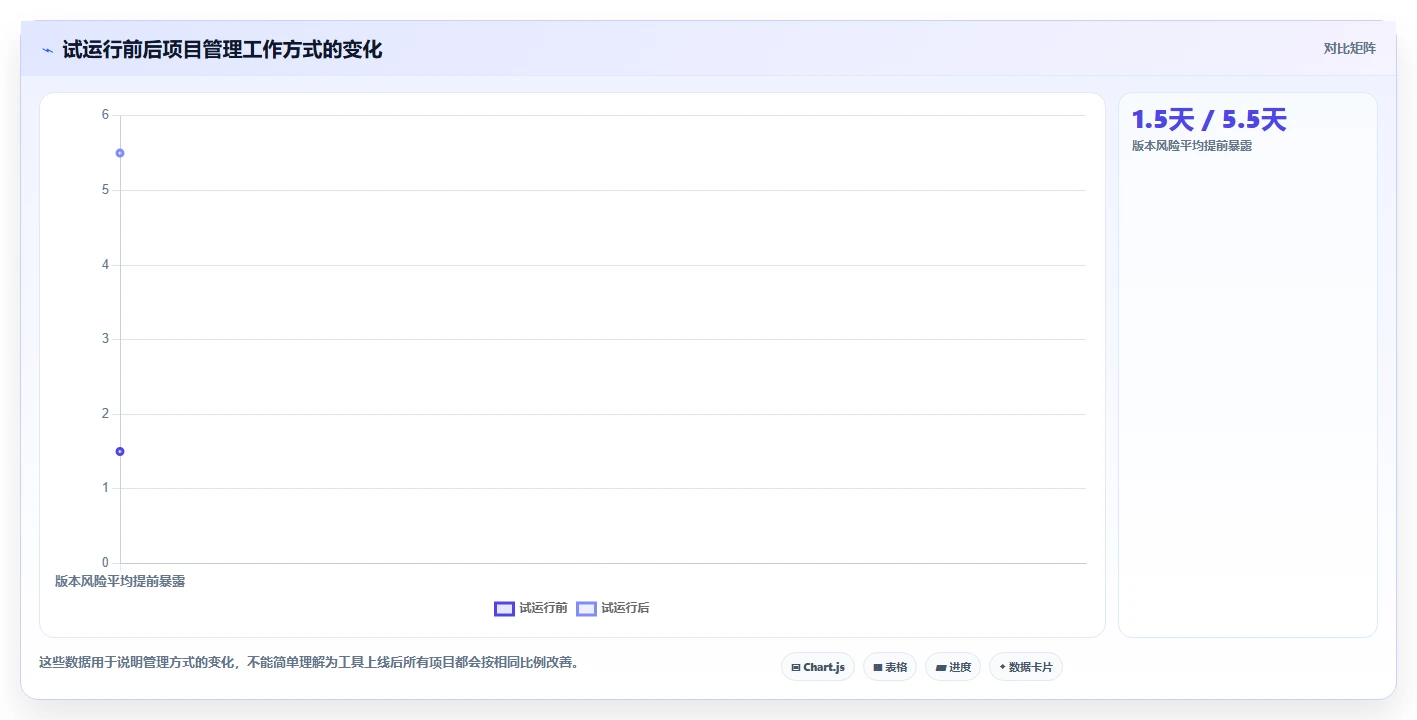
Task: Click the y-axis tick label 6
Action: pos(105,115)
